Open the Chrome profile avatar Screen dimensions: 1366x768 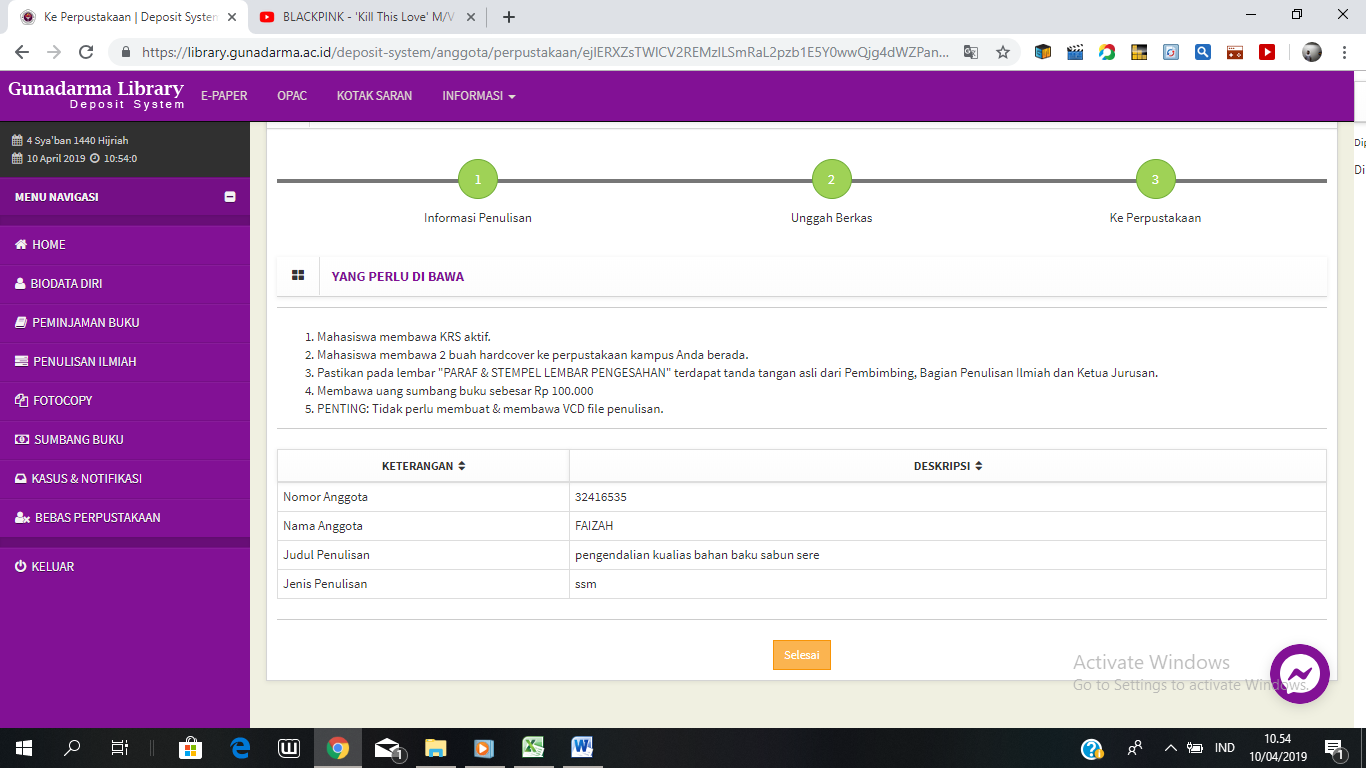tap(1312, 52)
